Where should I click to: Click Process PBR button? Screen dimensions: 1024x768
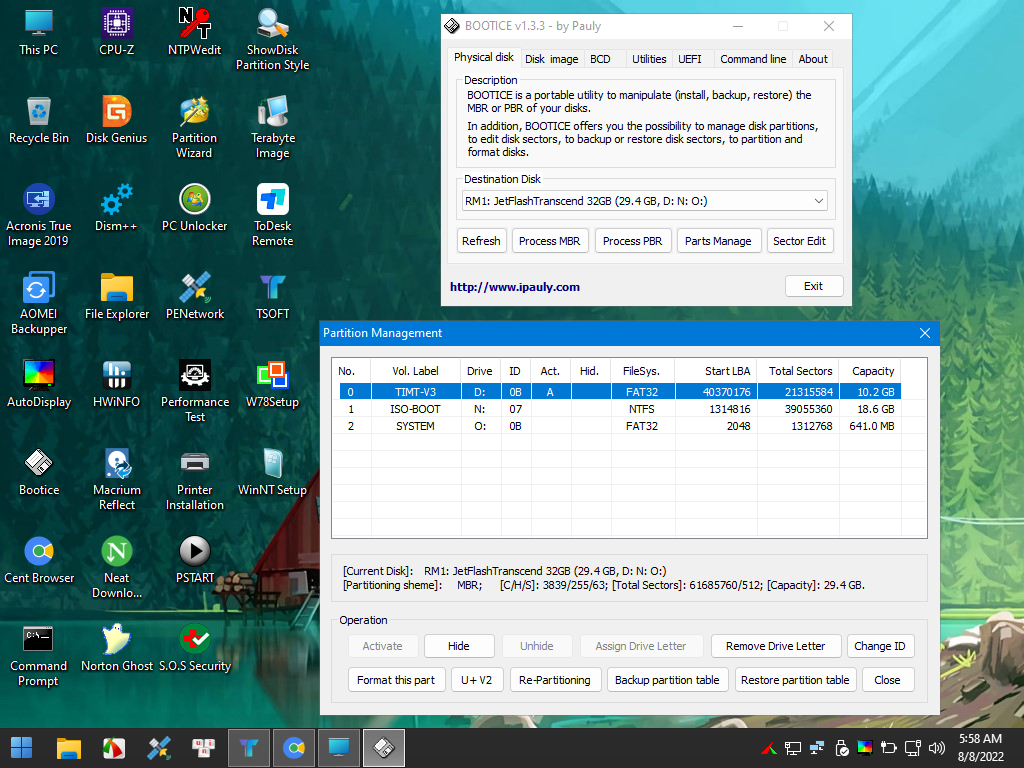(x=632, y=241)
